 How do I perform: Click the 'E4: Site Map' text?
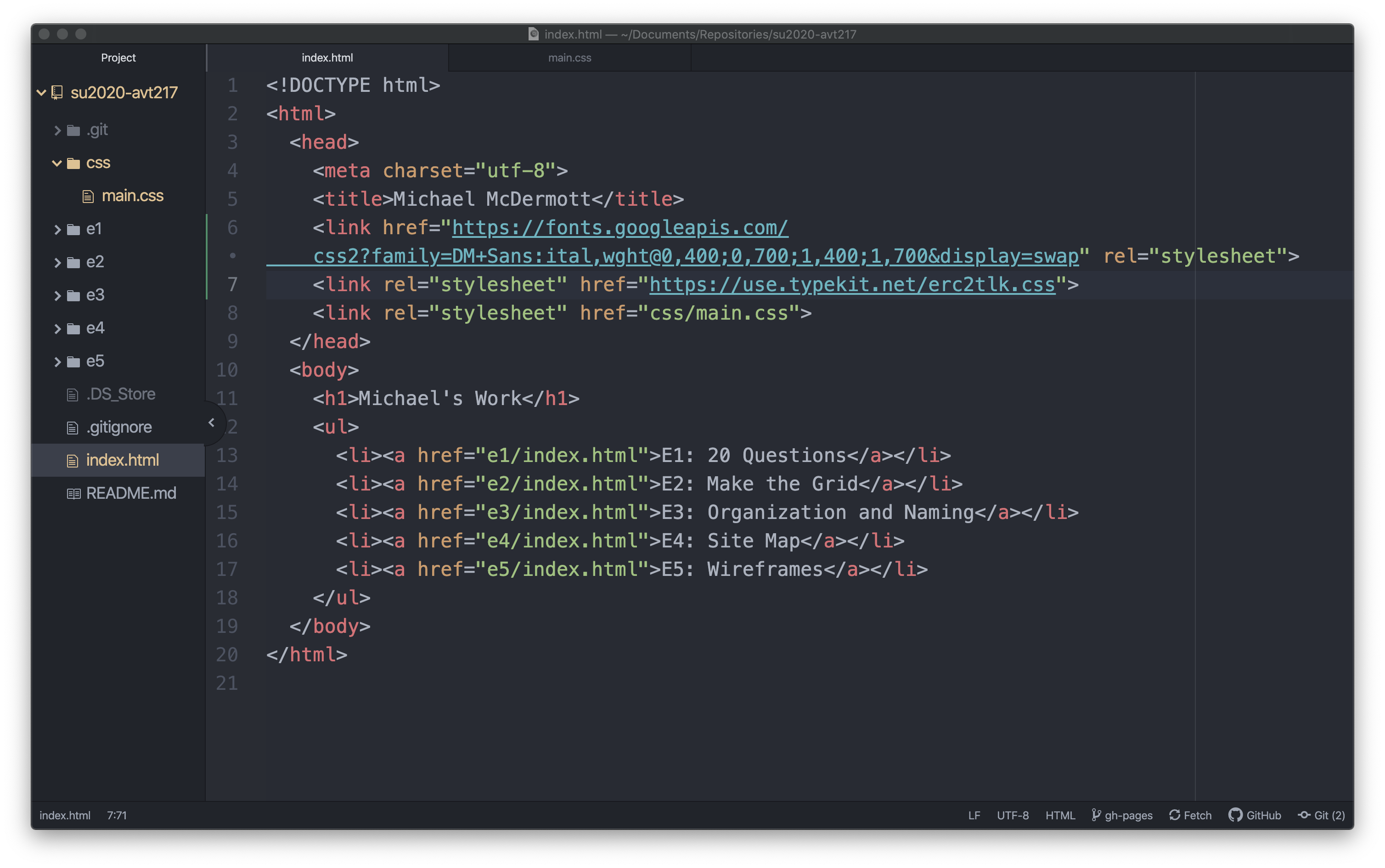click(731, 541)
